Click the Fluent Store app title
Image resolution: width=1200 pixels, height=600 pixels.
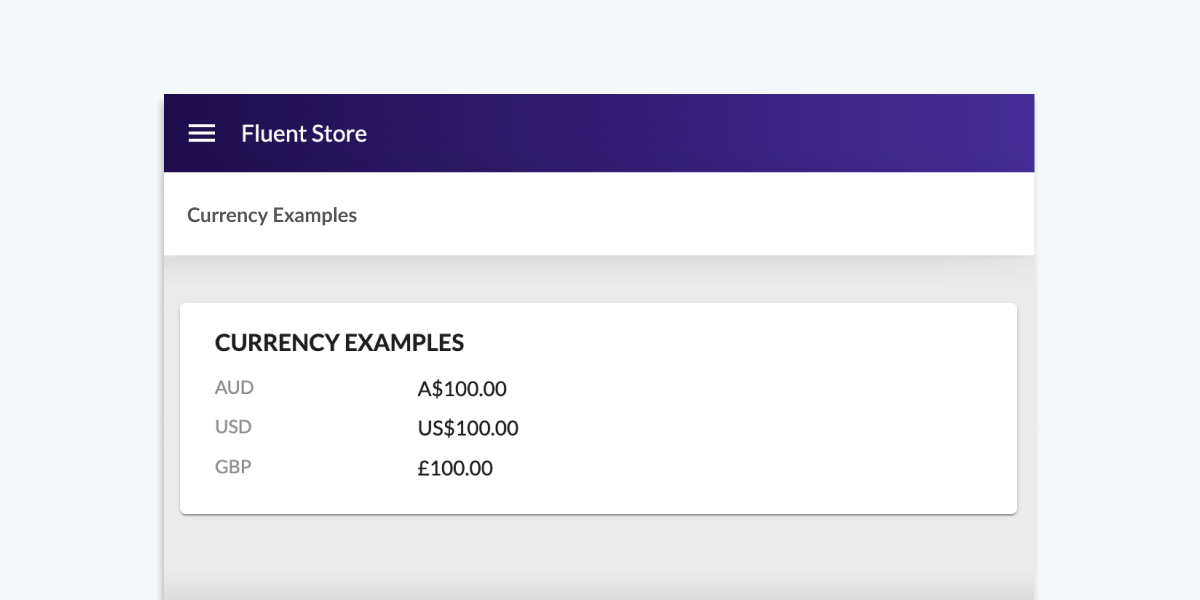304,133
